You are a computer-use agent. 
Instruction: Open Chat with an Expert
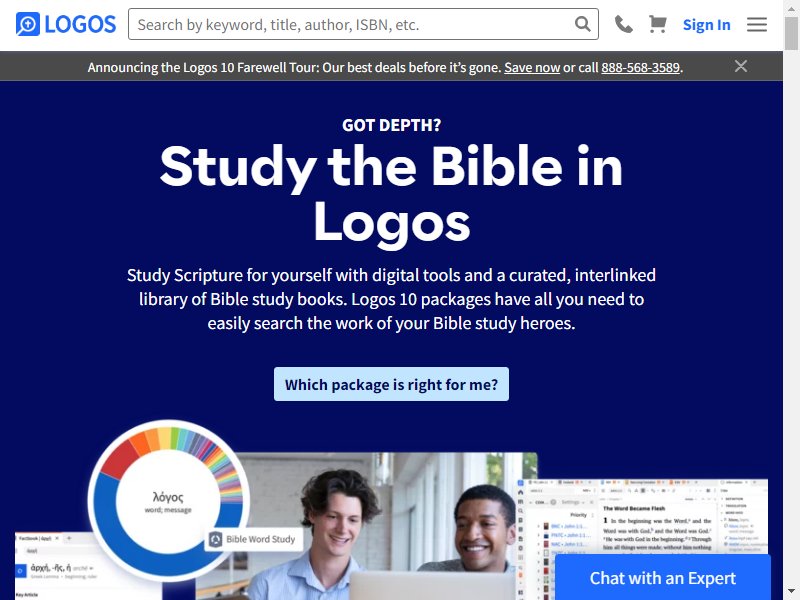point(663,578)
